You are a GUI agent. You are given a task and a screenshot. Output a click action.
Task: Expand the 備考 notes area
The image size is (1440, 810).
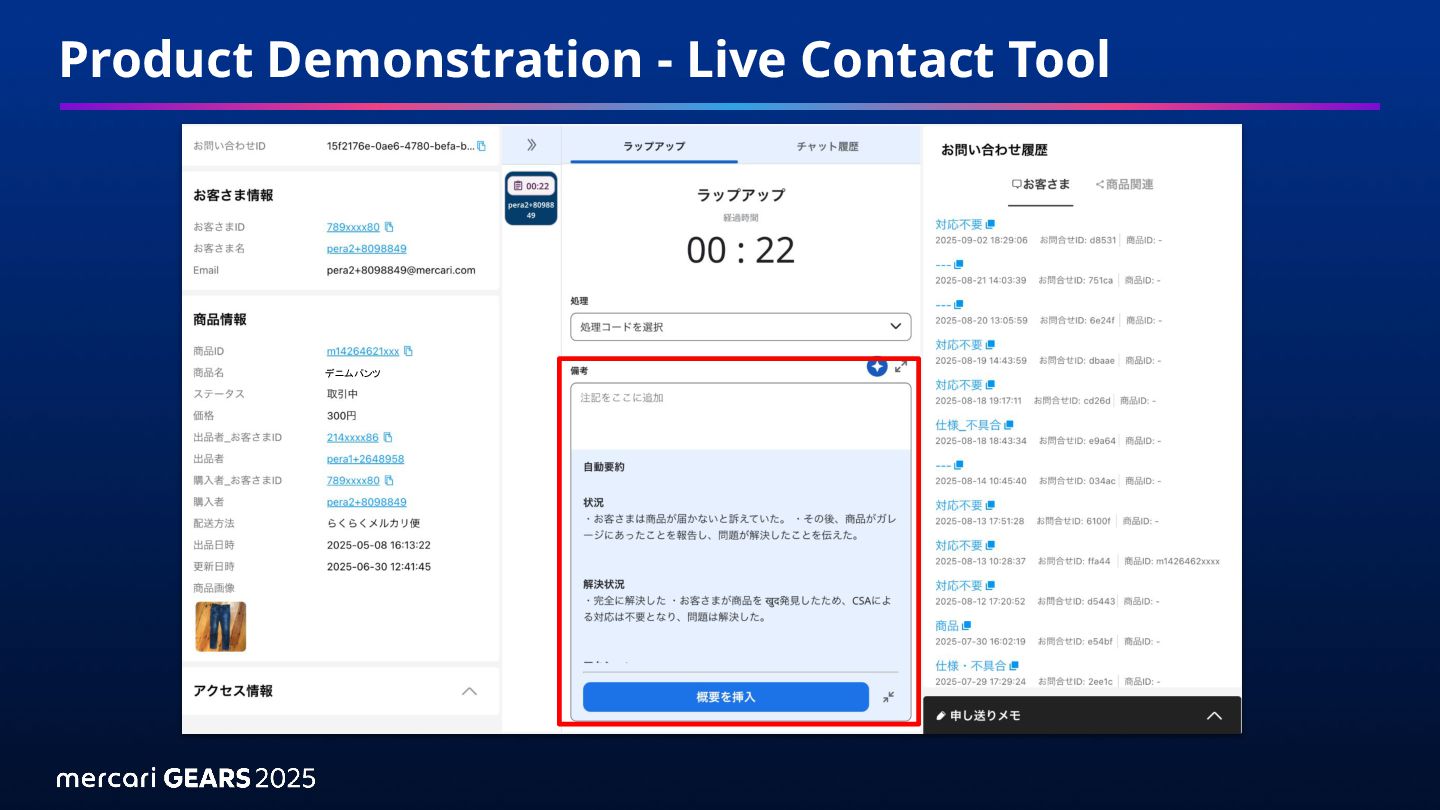[x=901, y=367]
